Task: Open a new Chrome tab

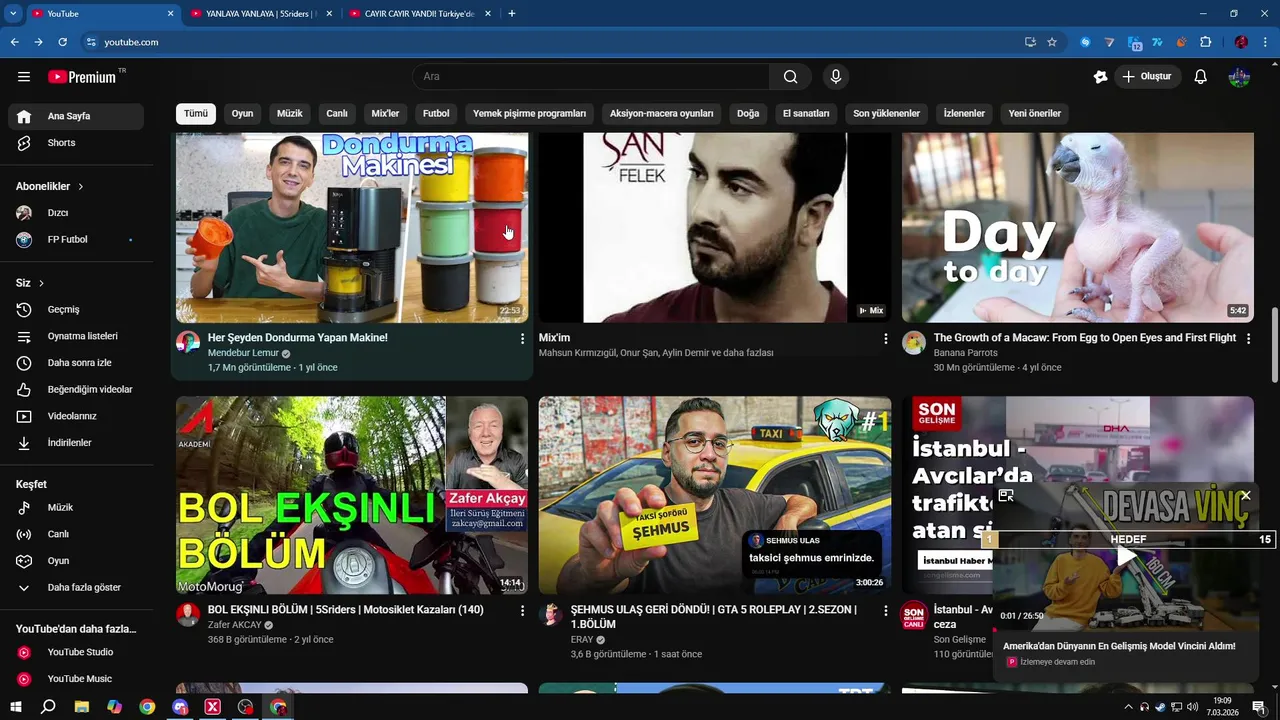Action: 512,14
